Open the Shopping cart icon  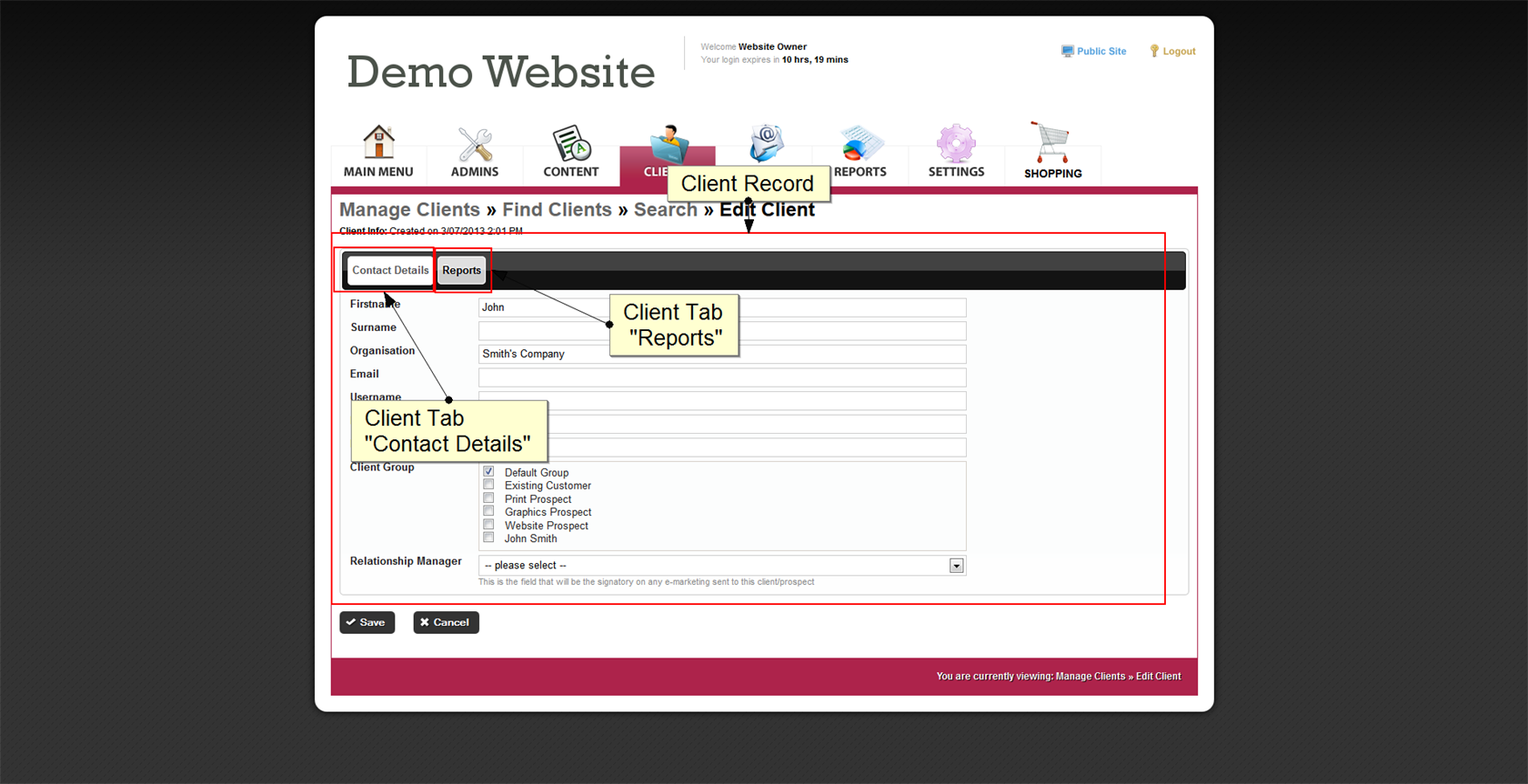[1052, 143]
